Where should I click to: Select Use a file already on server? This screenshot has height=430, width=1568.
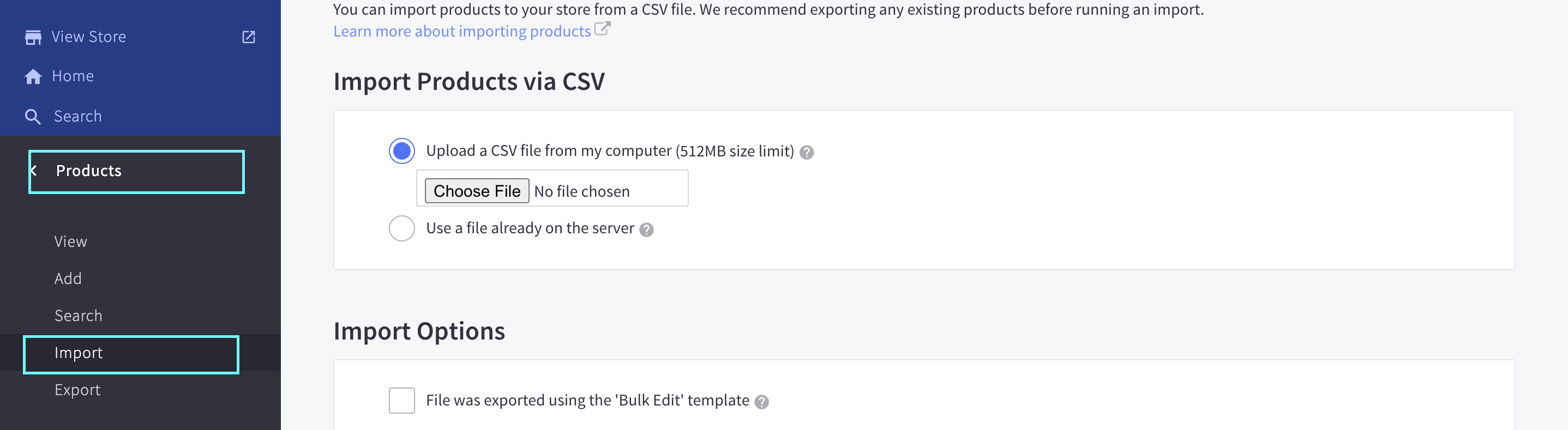click(402, 229)
